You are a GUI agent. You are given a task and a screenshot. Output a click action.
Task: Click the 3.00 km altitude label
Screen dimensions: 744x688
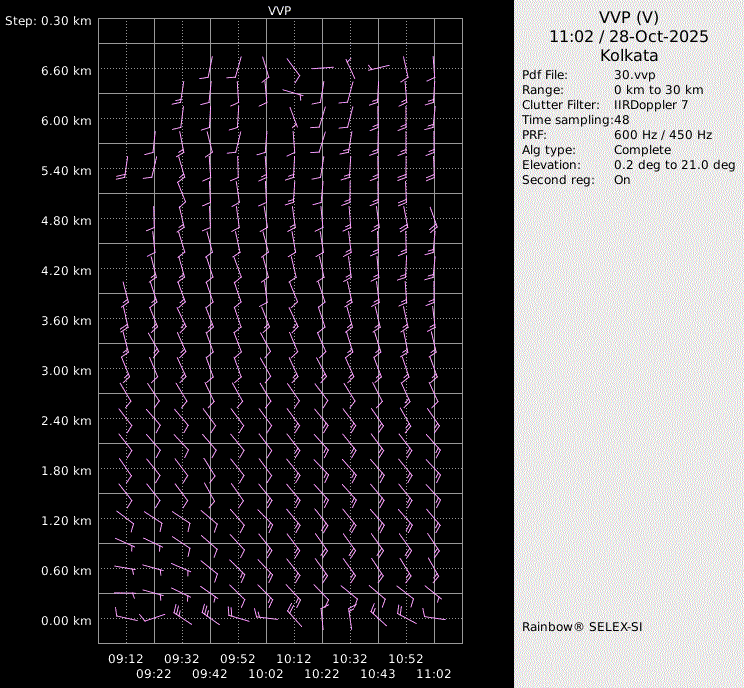point(67,371)
